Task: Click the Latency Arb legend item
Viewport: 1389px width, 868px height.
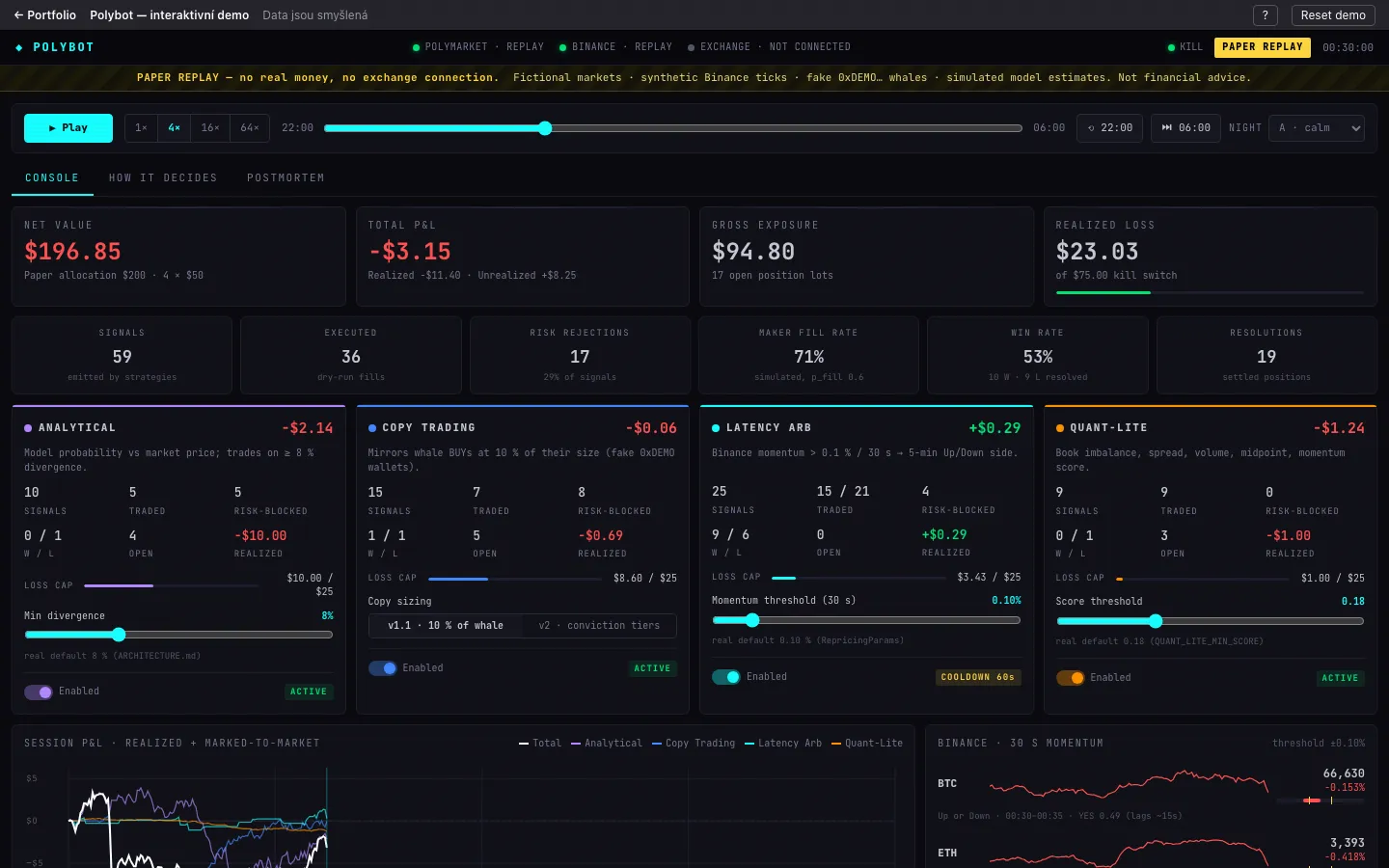Action: click(x=783, y=744)
